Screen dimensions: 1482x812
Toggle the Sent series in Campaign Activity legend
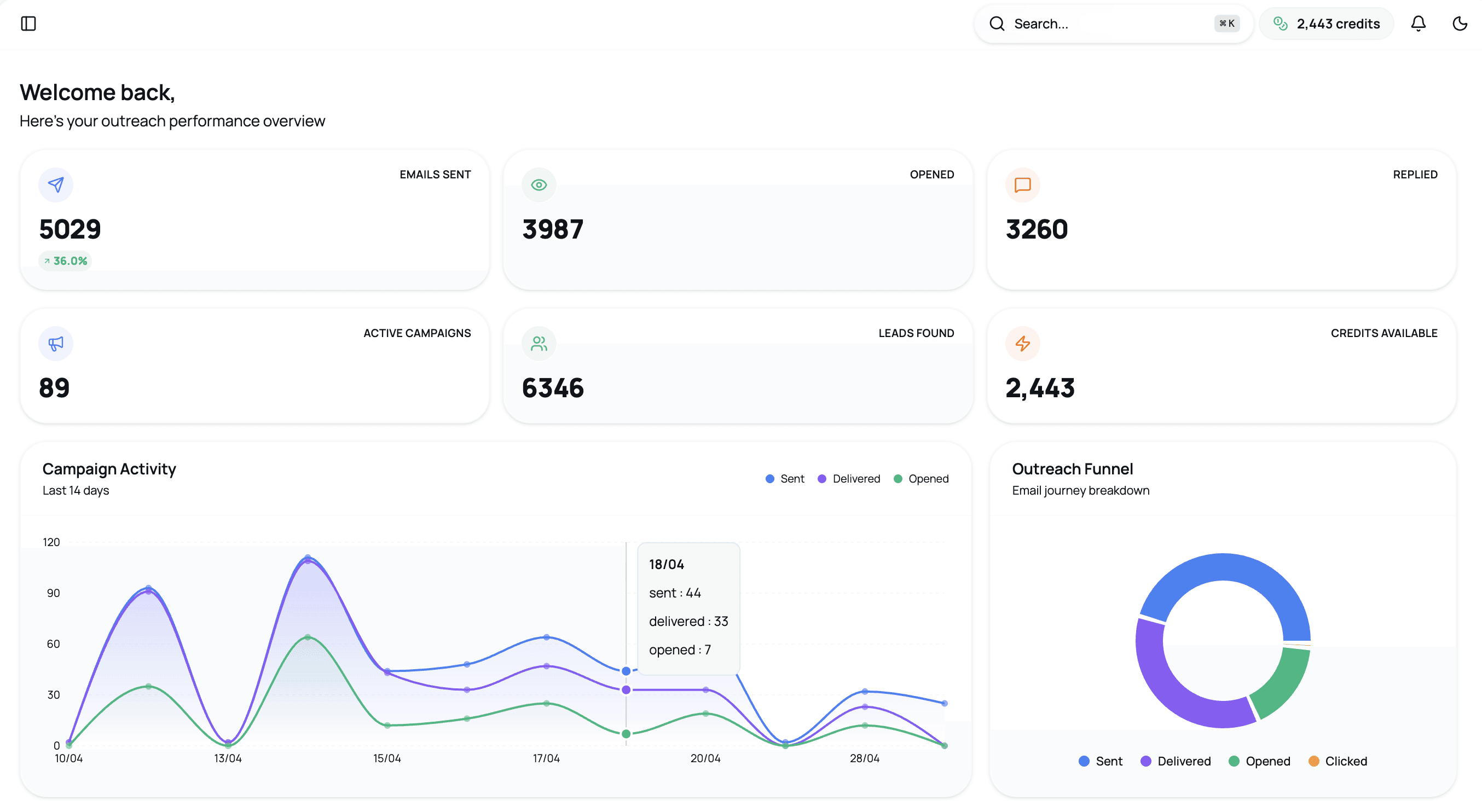pyautogui.click(x=785, y=478)
